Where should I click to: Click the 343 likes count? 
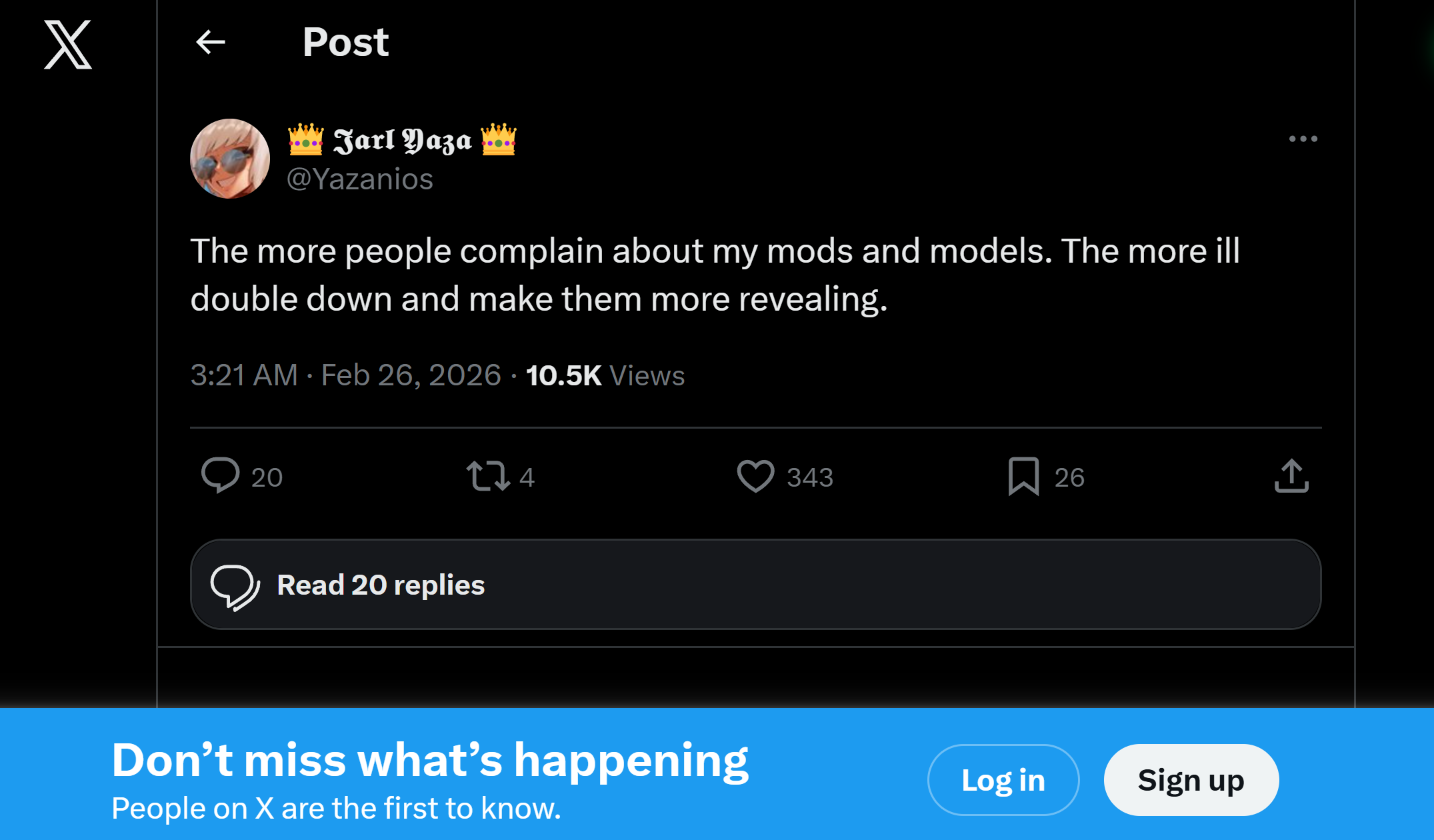810,477
